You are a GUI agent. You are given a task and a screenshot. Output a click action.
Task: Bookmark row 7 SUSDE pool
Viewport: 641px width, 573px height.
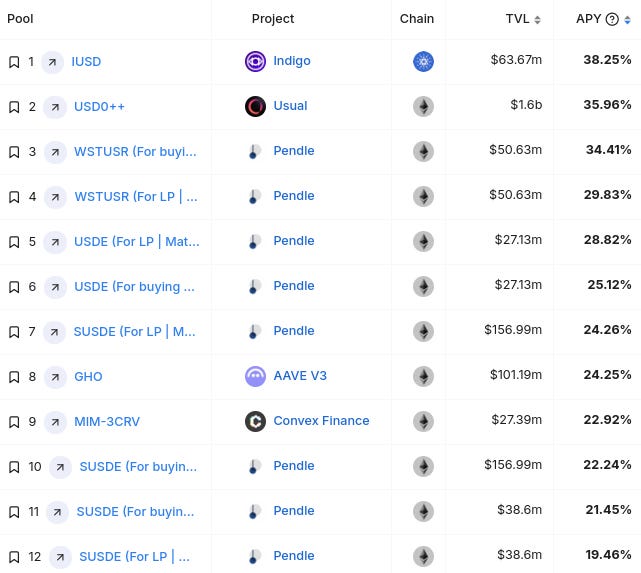(x=14, y=332)
